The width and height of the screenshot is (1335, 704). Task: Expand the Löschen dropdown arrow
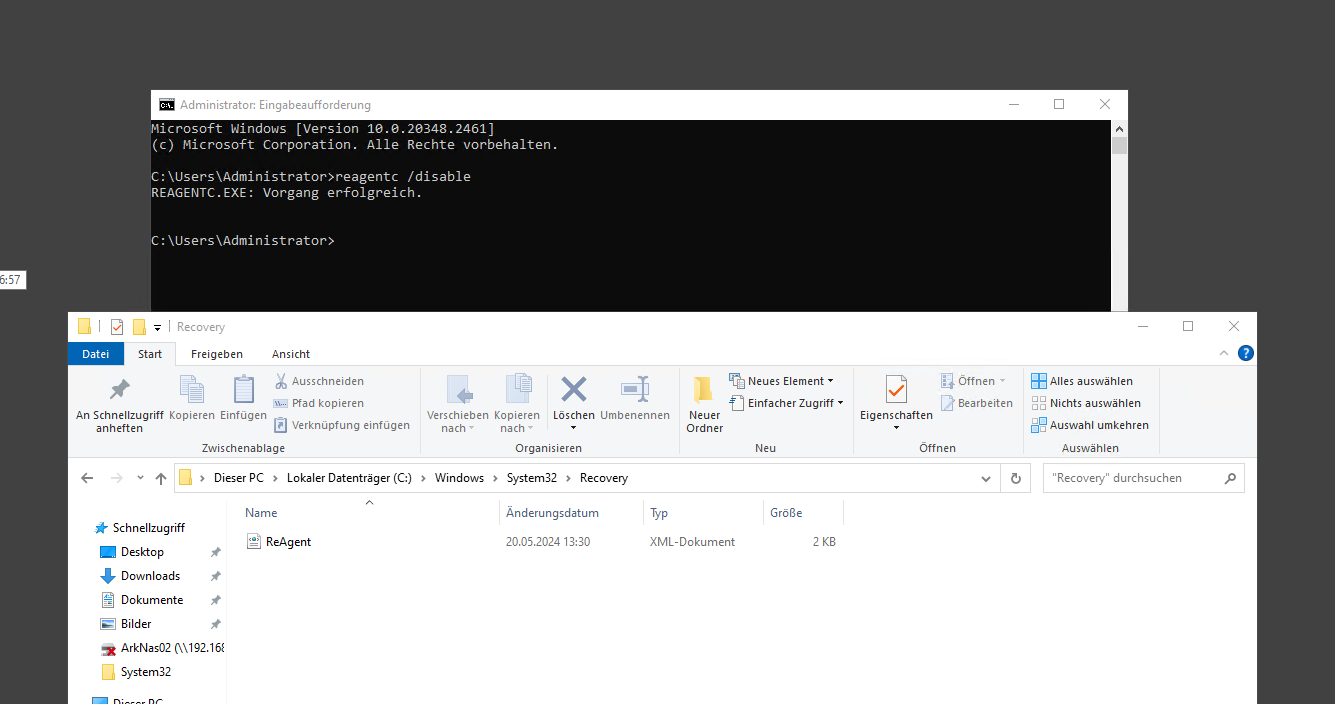tap(574, 428)
